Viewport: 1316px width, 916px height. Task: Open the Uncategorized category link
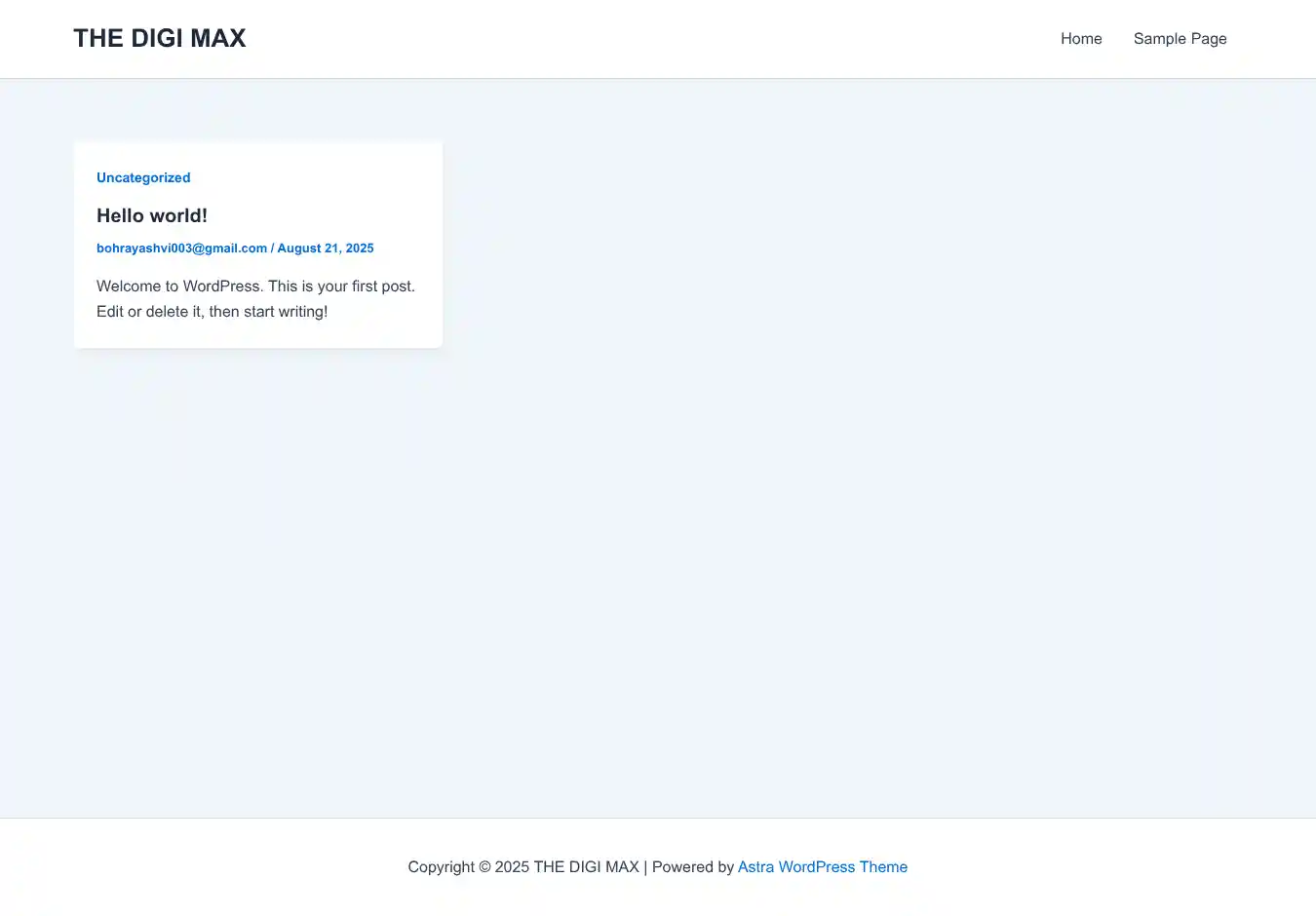(143, 177)
